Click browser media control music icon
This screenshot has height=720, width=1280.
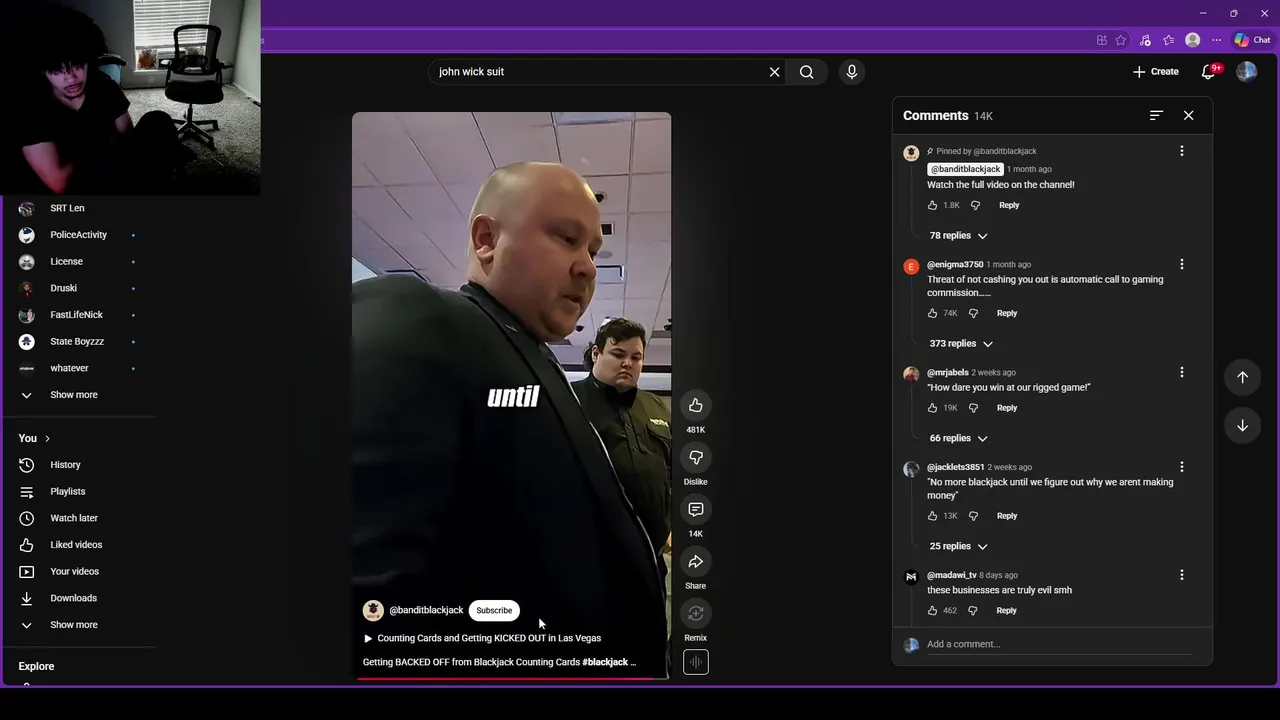pyautogui.click(x=1145, y=40)
